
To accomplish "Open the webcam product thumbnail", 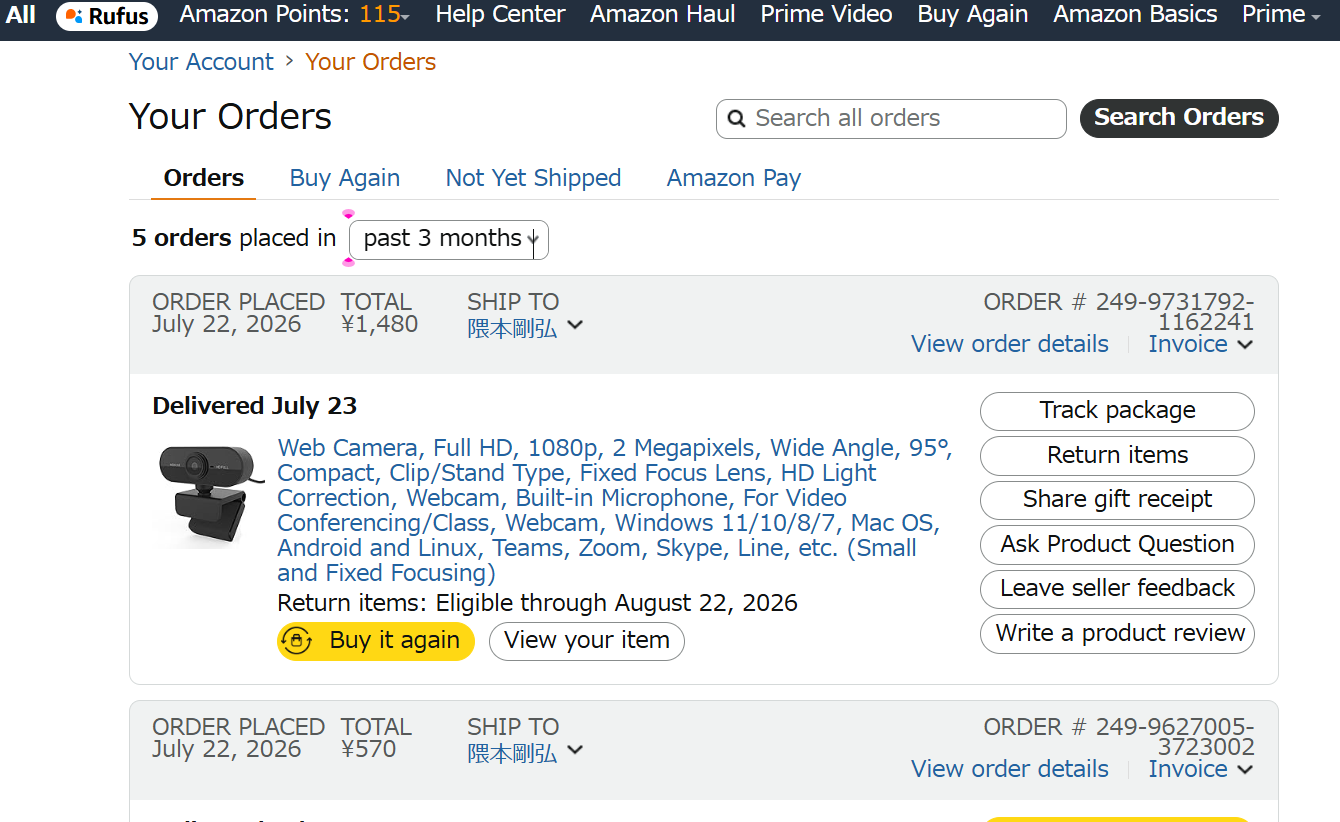I will click(207, 496).
